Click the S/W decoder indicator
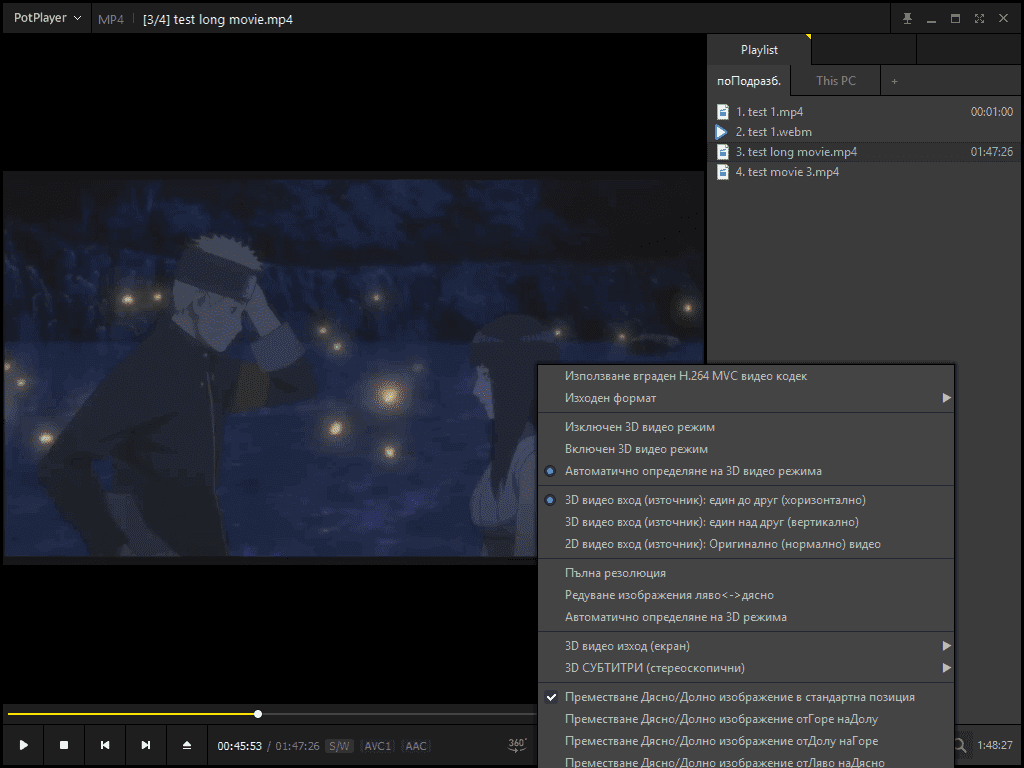The image size is (1024, 768). pos(339,746)
